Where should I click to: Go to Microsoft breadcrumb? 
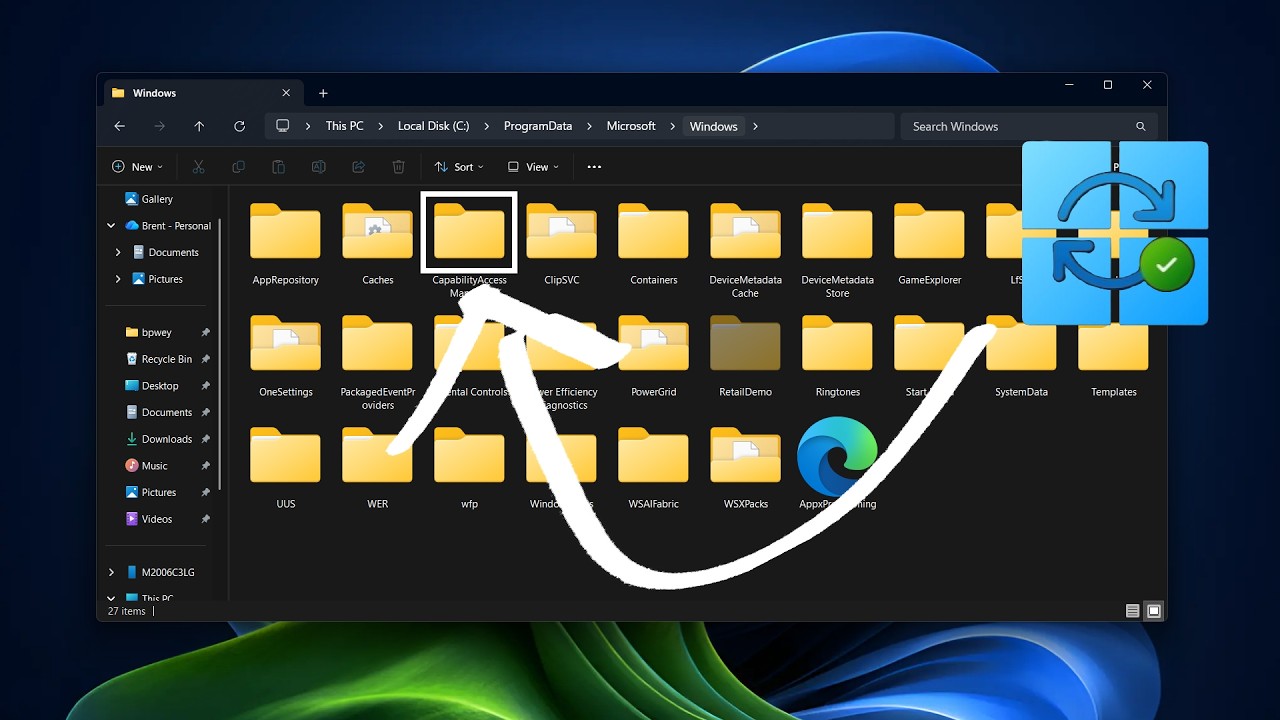click(631, 126)
